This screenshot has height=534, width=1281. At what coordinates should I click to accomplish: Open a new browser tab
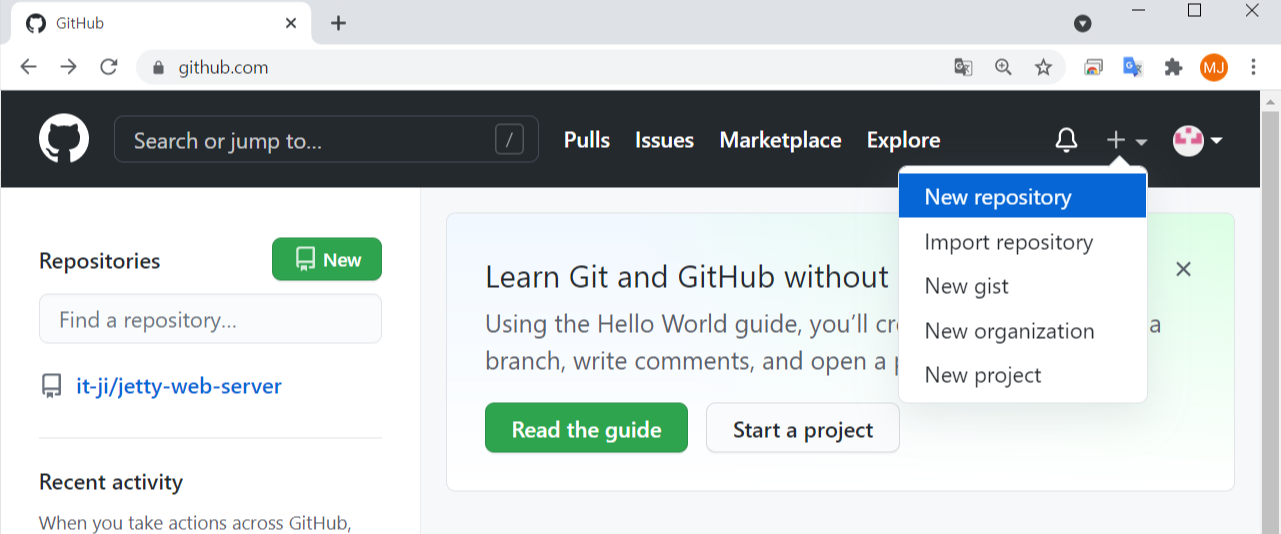point(338,23)
